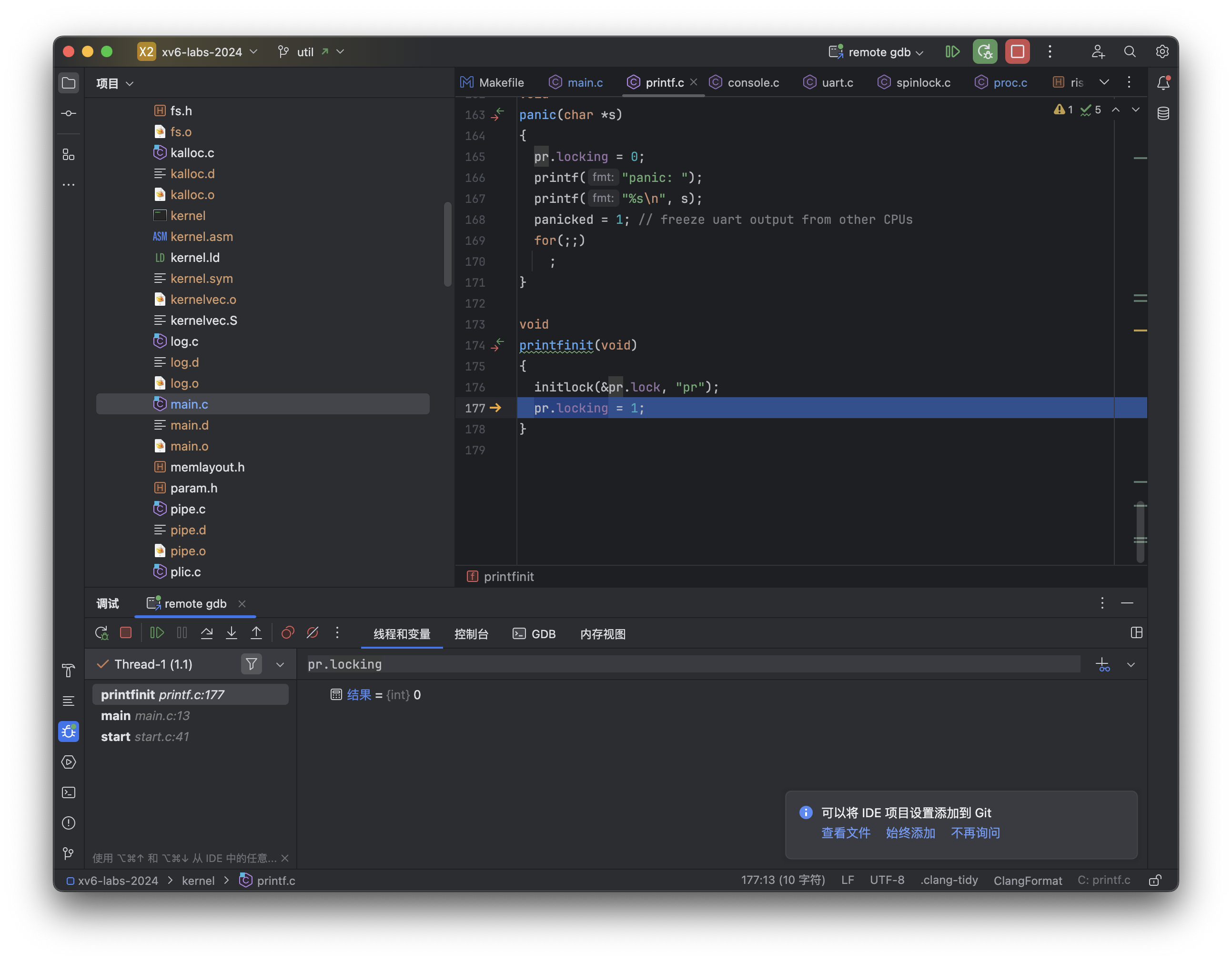Switch to the Makefile editor tab
1232x962 pixels.
click(492, 82)
